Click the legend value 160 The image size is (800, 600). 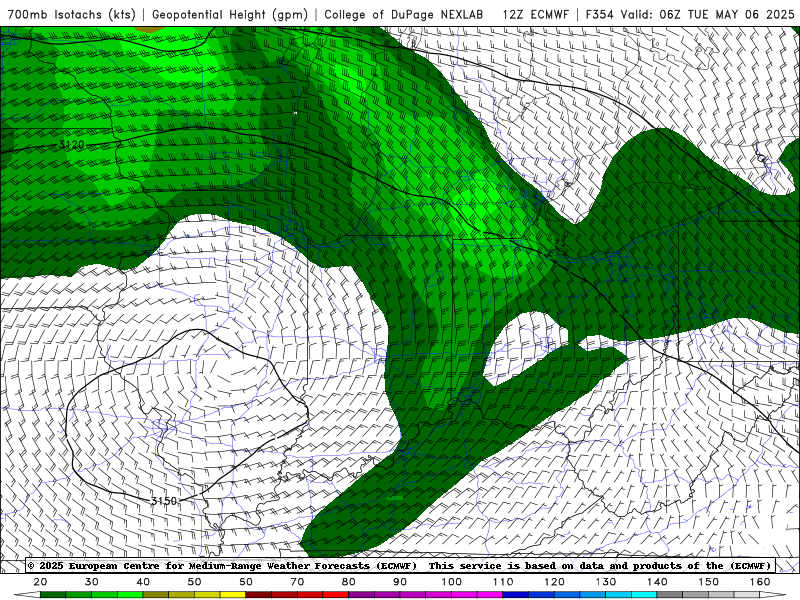(760, 582)
